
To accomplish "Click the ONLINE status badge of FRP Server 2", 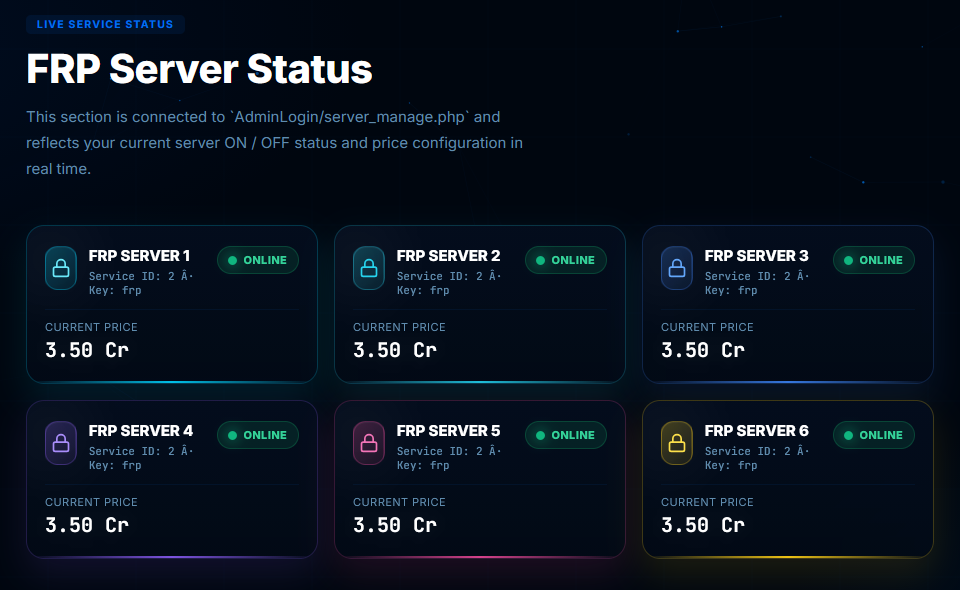I will pyautogui.click(x=566, y=260).
